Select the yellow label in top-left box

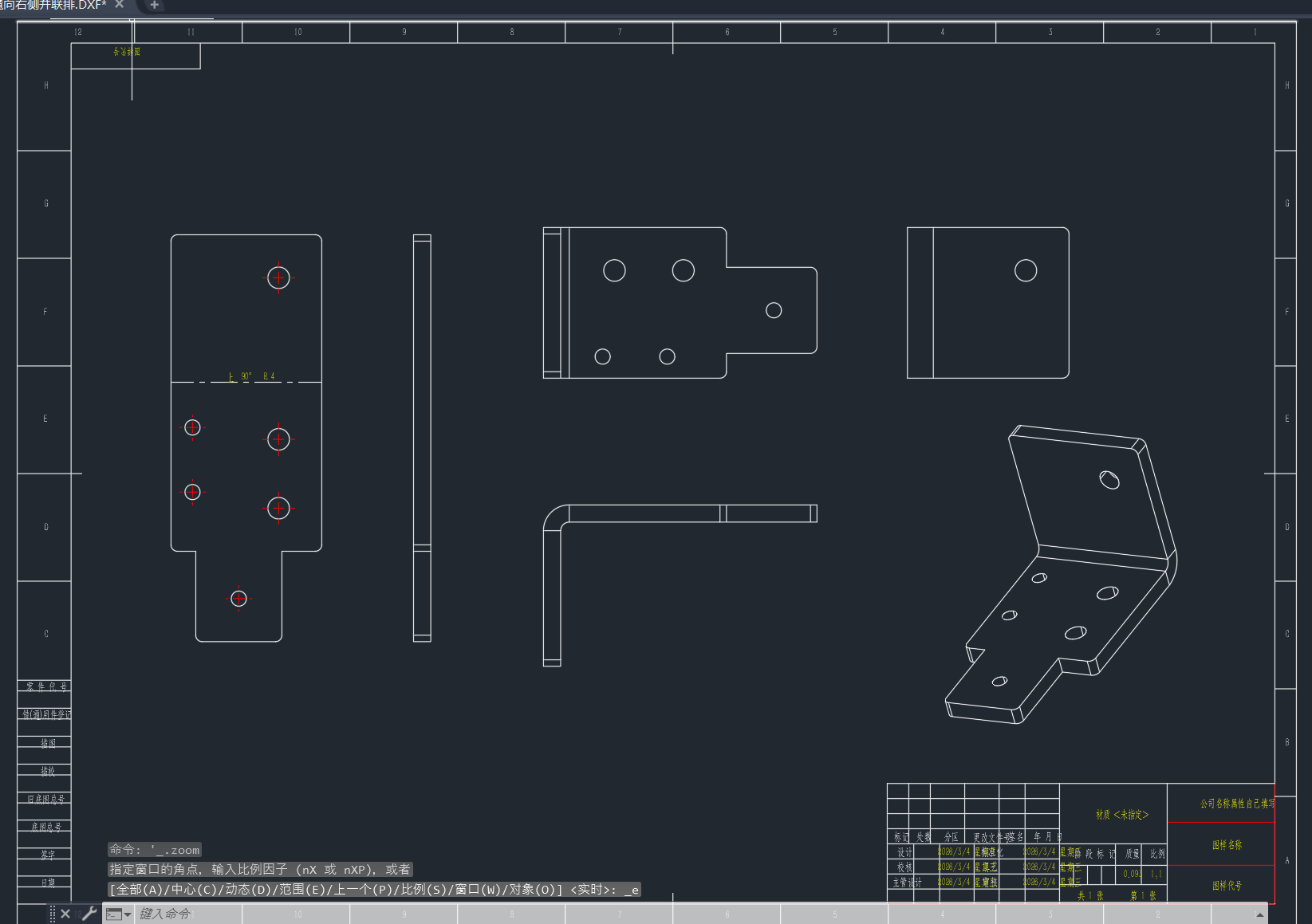127,51
